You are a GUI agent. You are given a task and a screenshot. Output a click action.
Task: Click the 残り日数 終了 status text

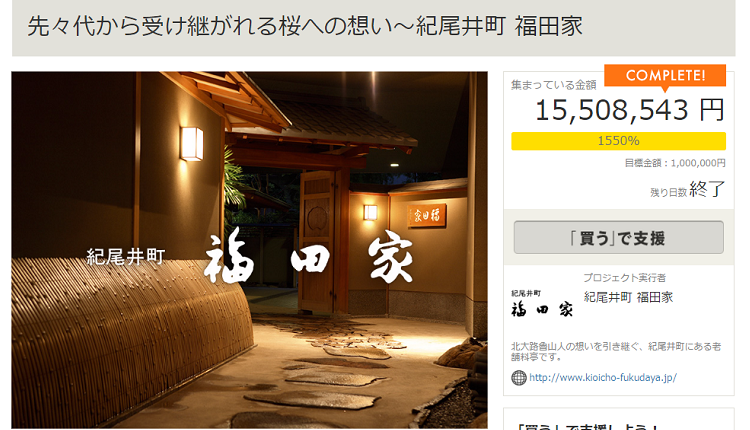coord(687,190)
